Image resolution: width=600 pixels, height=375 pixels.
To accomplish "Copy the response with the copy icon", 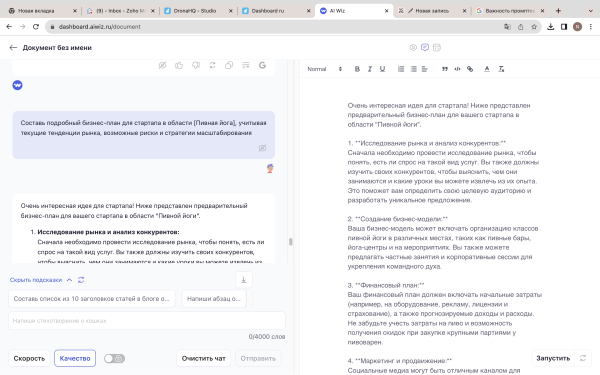I will pos(229,65).
